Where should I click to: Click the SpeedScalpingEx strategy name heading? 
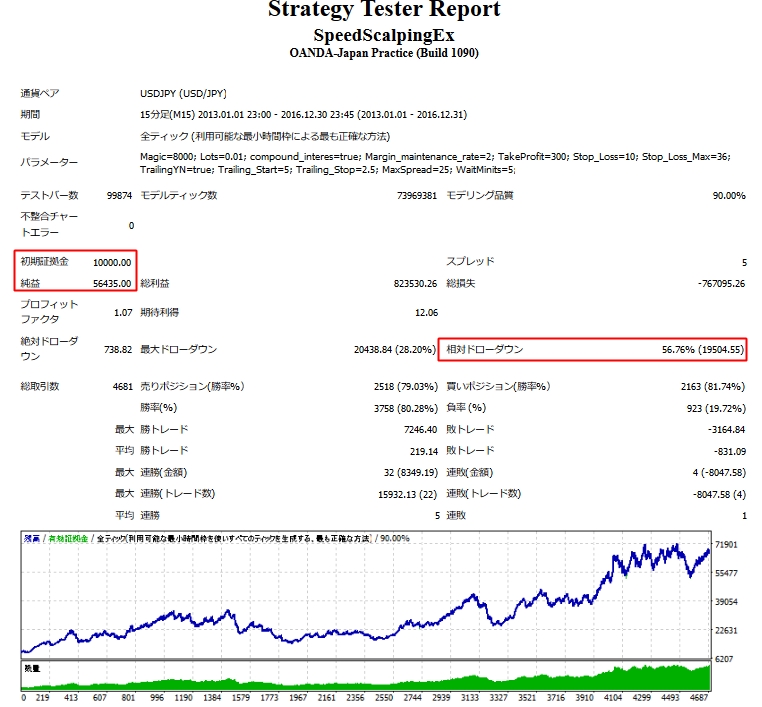(384, 35)
